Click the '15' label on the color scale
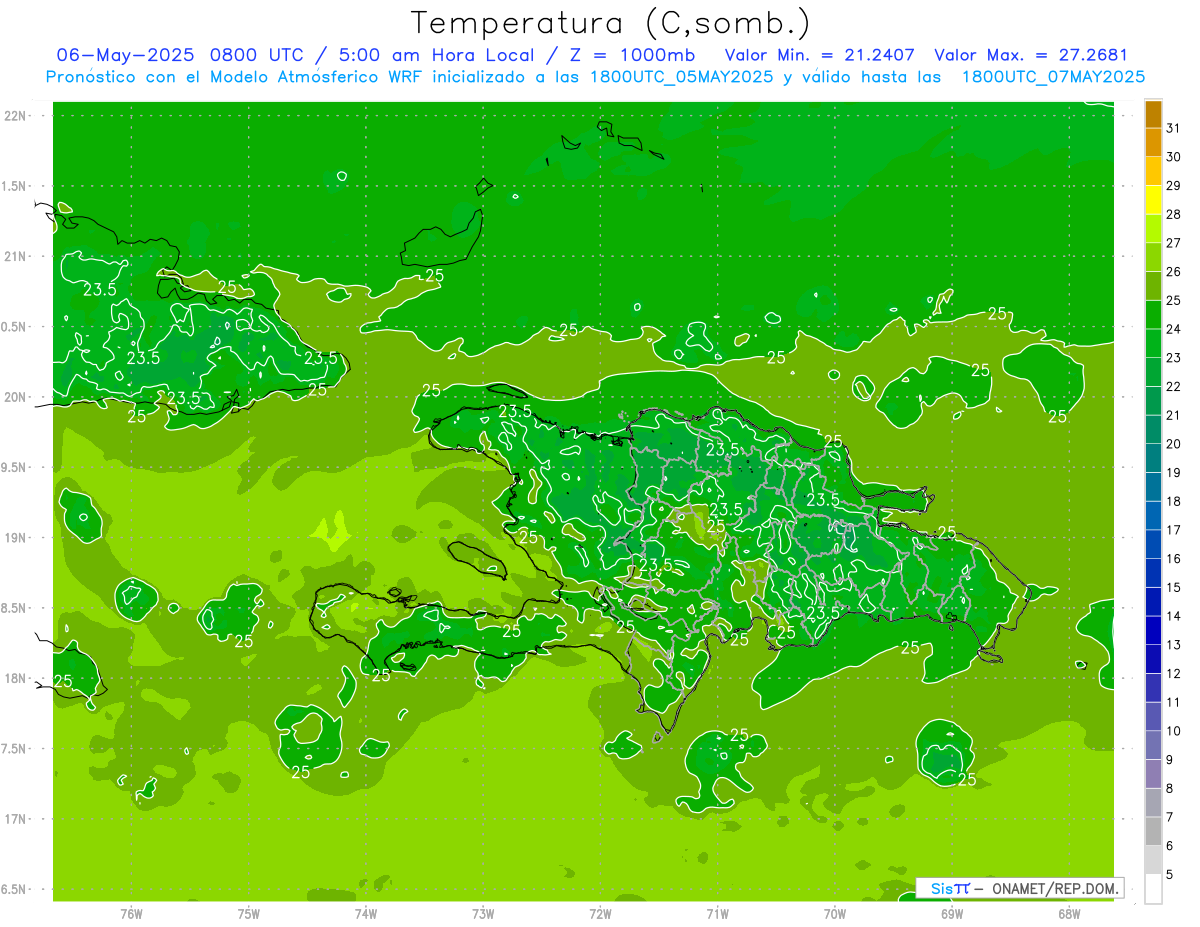The height and width of the screenshot is (927, 1200). 1174,588
